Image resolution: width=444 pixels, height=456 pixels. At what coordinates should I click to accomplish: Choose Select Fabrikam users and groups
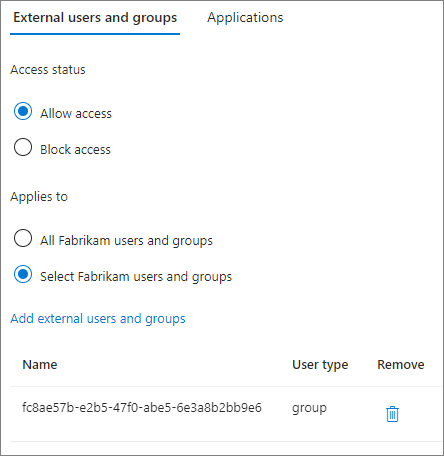coord(23,274)
